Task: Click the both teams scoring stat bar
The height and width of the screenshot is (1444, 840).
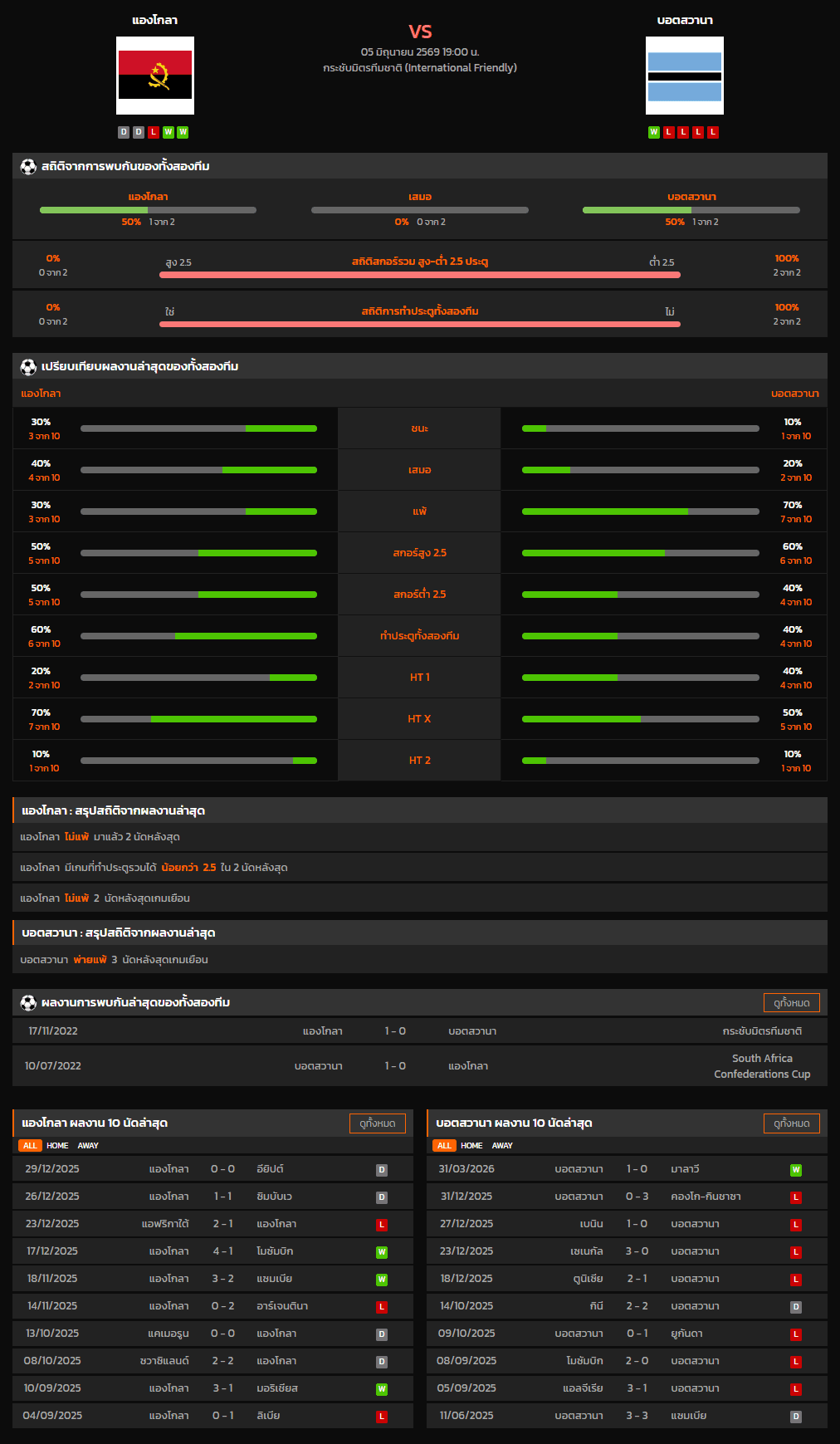Action: click(420, 324)
